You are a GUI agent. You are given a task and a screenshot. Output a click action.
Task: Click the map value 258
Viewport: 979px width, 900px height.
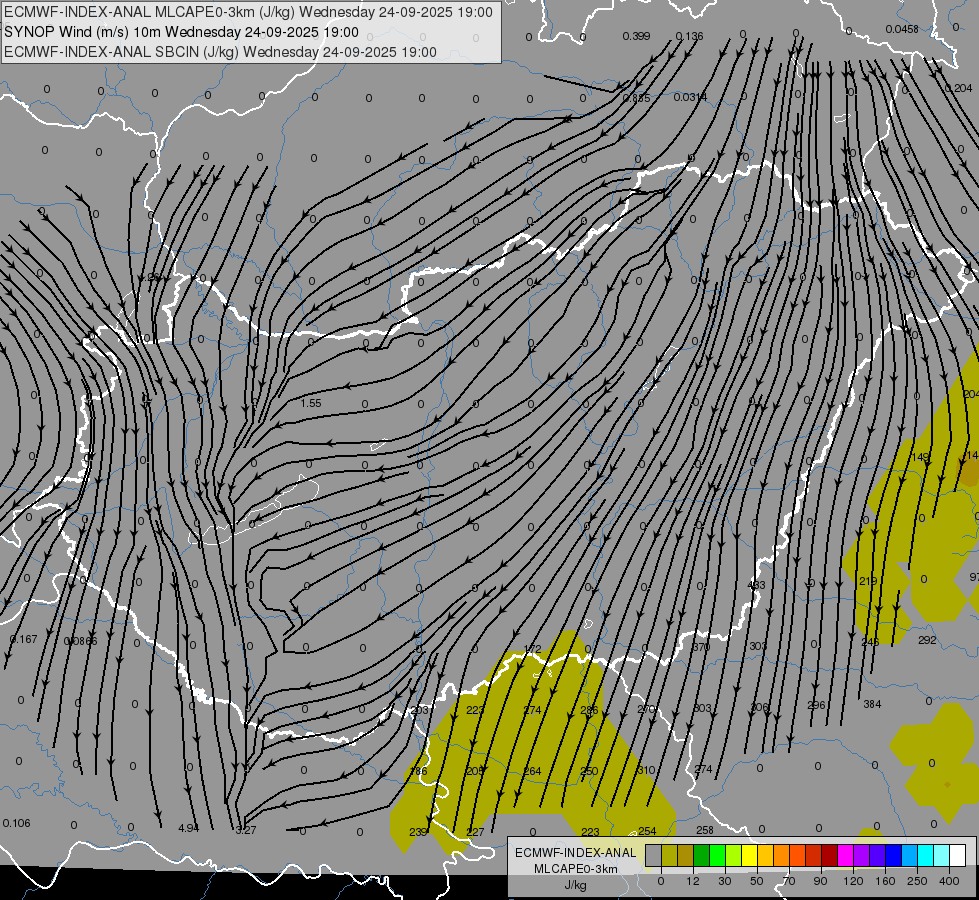click(x=704, y=830)
